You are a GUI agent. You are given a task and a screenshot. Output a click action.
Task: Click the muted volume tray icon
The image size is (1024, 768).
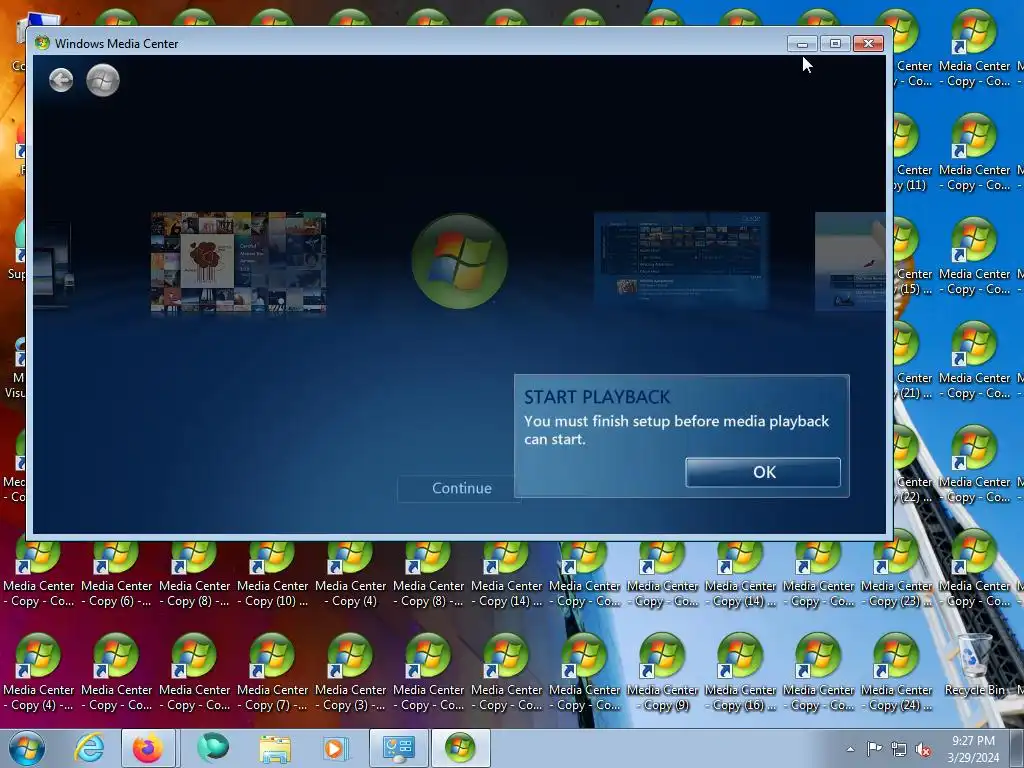[x=923, y=750]
